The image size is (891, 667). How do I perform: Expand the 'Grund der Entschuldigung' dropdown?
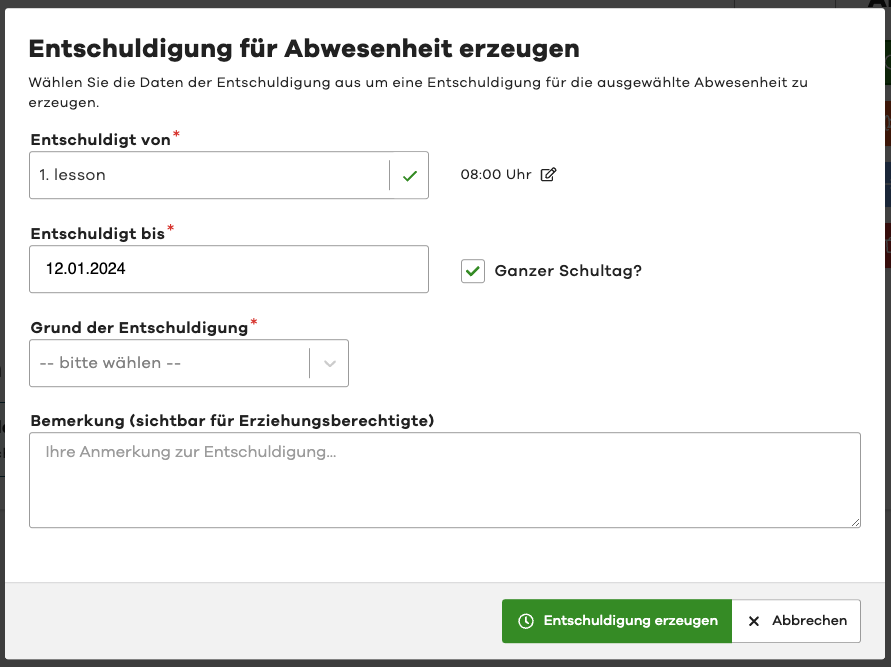click(189, 363)
